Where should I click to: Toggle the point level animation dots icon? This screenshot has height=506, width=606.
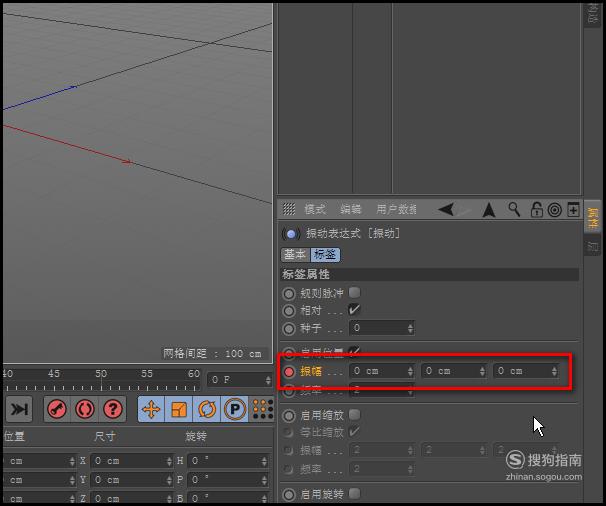tap(262, 409)
